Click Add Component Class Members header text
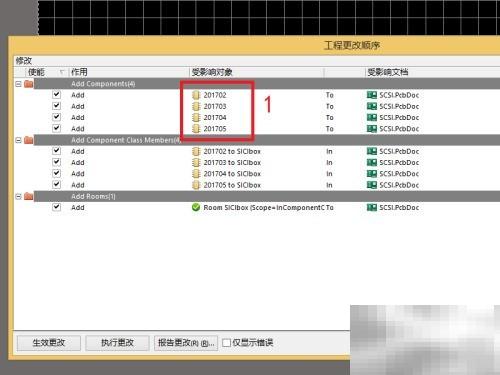The height and width of the screenshot is (375, 500). [126, 140]
